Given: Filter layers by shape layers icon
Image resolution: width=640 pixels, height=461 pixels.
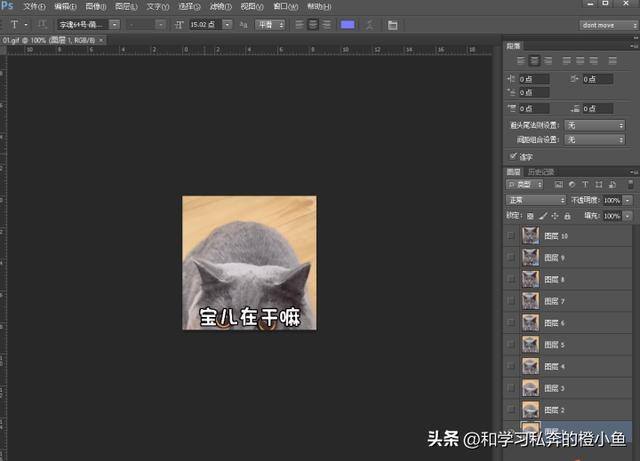Looking at the screenshot, I should [599, 185].
